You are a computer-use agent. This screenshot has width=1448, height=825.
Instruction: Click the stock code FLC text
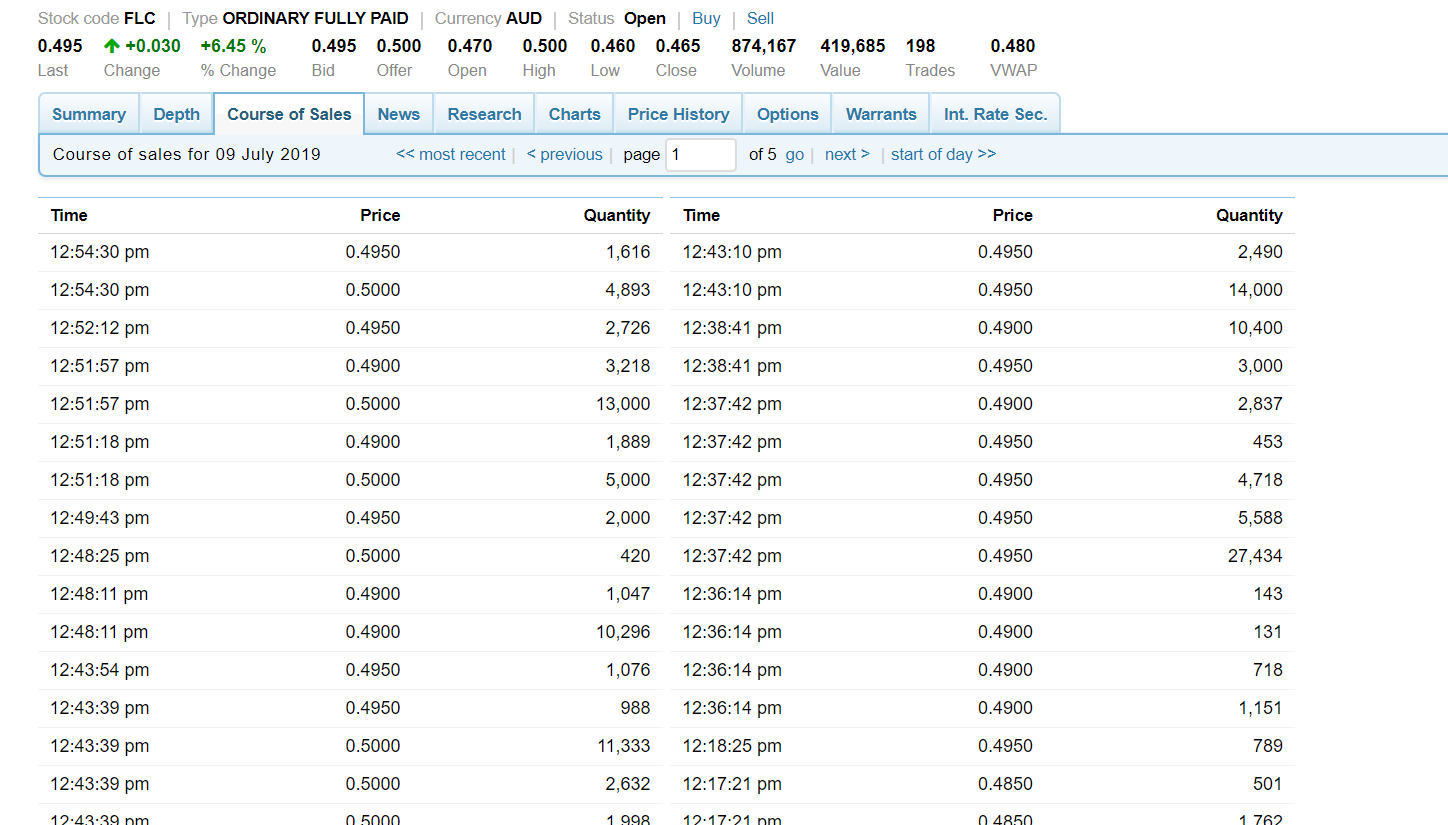(x=140, y=19)
